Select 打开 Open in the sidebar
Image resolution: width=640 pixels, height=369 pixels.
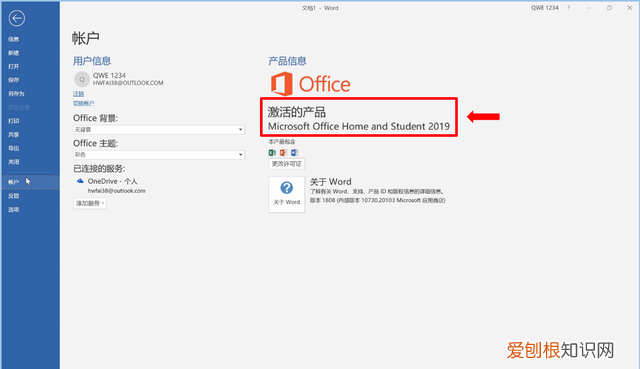[13, 67]
